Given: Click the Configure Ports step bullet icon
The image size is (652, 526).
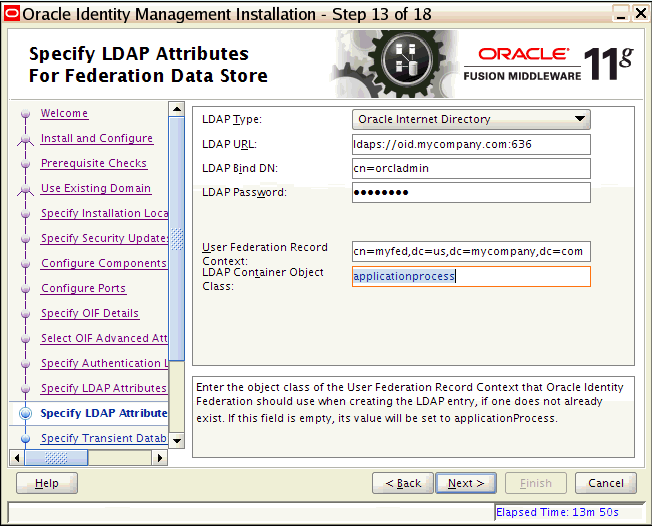Looking at the screenshot, I should (26, 289).
